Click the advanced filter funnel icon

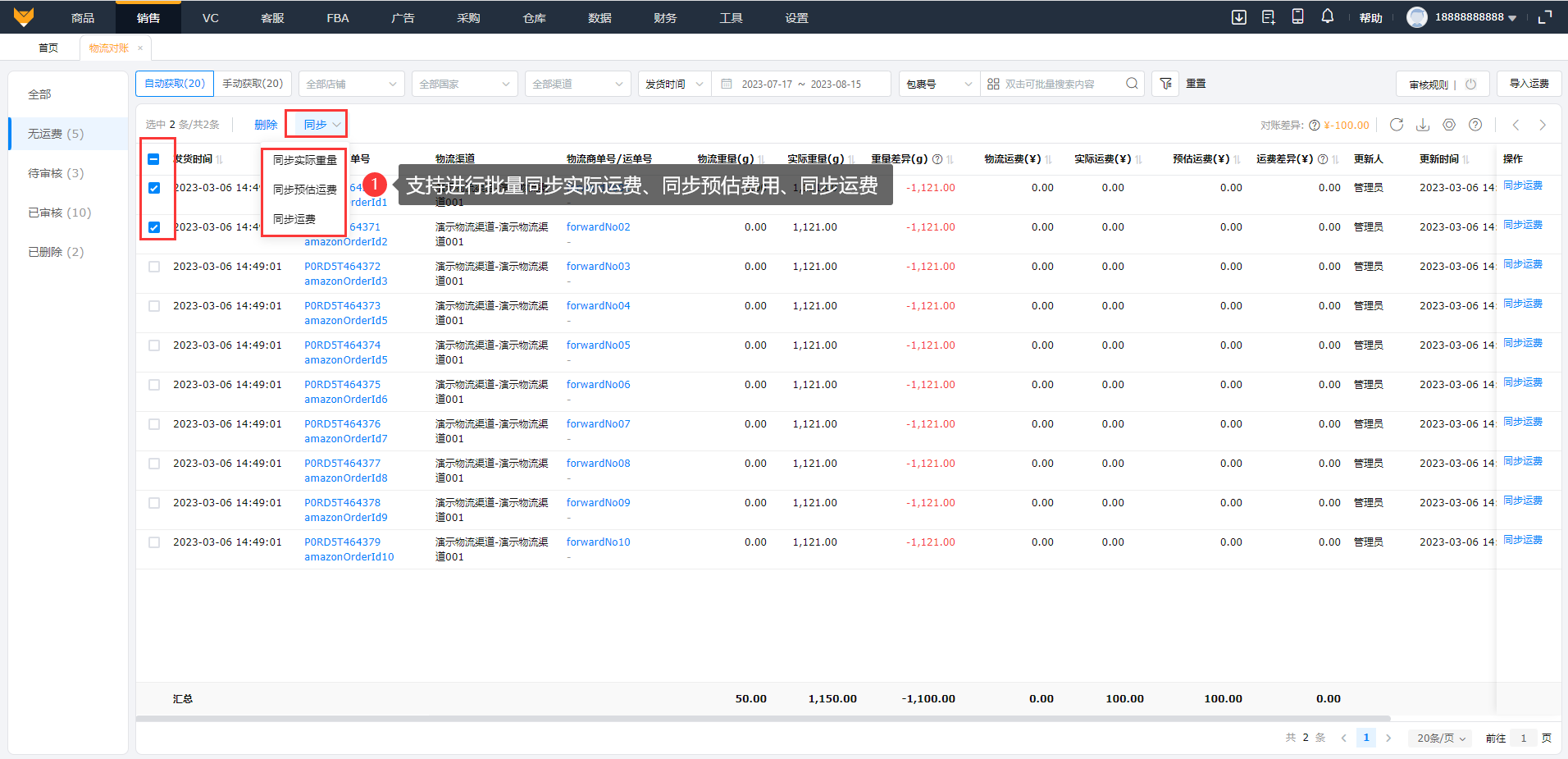1165,84
